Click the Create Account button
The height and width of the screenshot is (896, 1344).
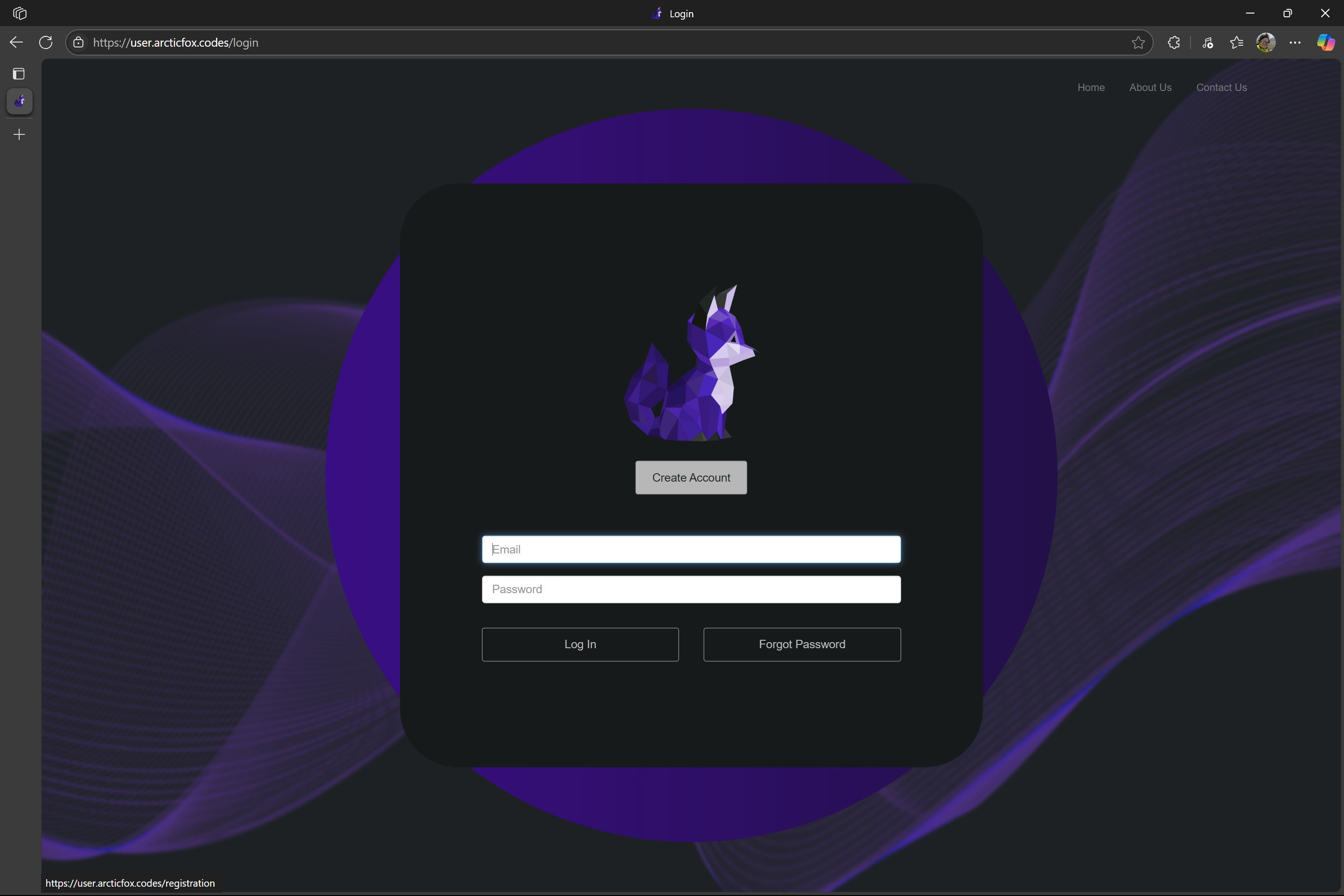pos(691,478)
